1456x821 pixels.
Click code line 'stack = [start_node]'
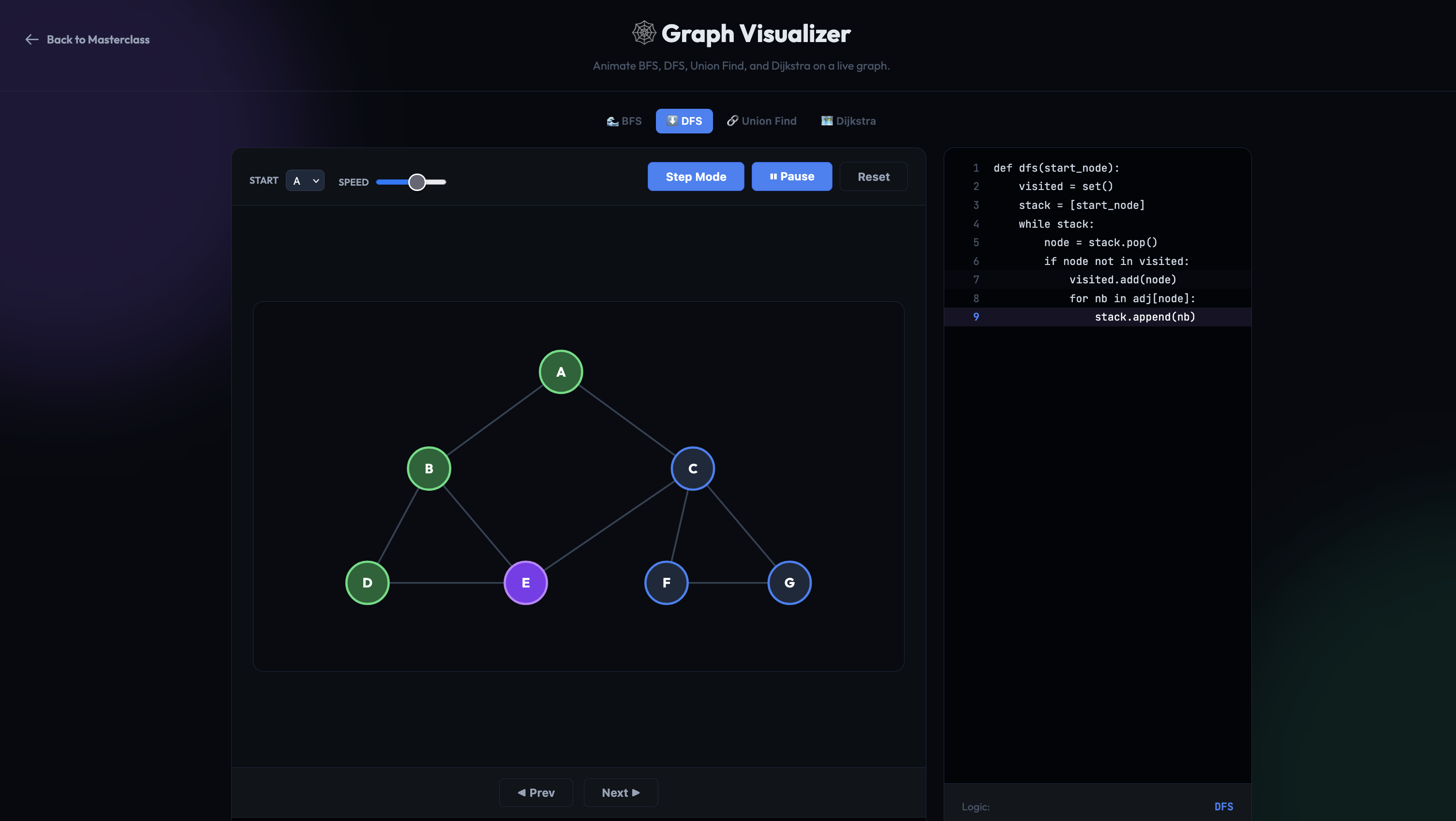click(x=1098, y=205)
